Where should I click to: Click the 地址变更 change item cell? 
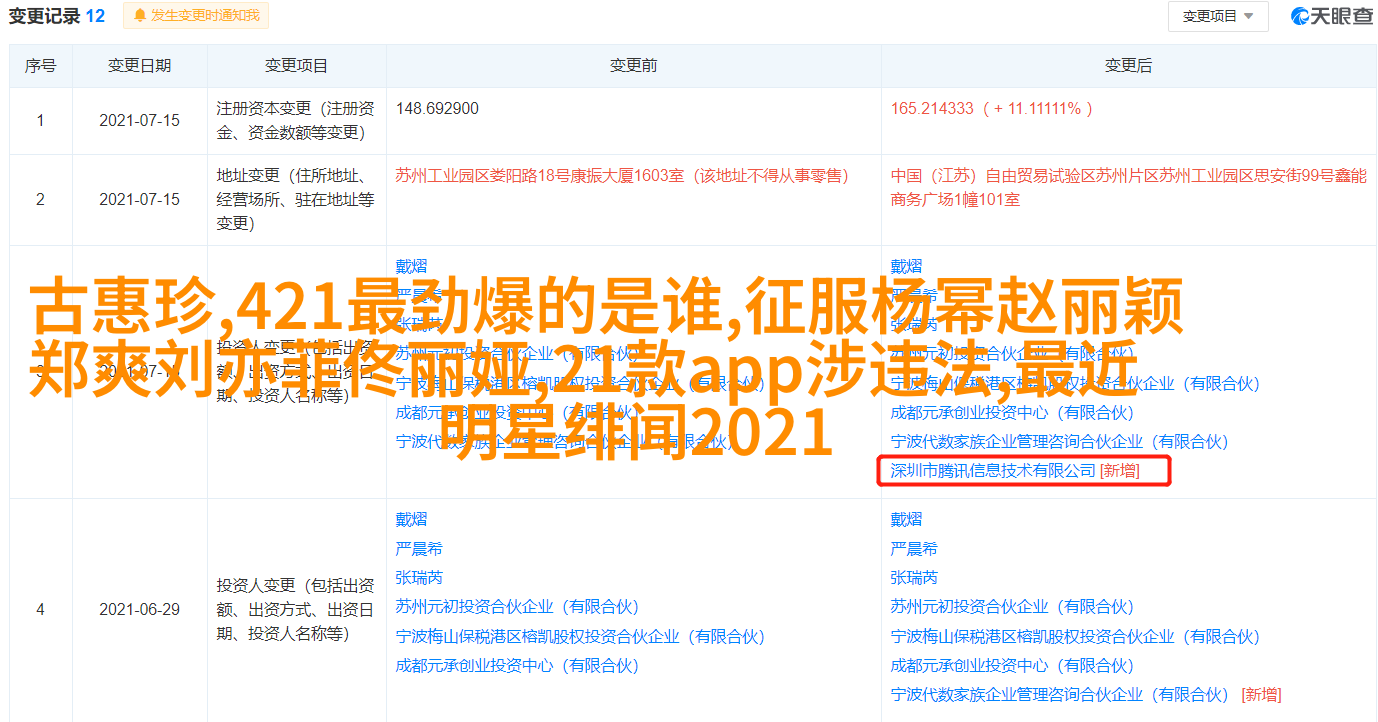click(x=297, y=199)
